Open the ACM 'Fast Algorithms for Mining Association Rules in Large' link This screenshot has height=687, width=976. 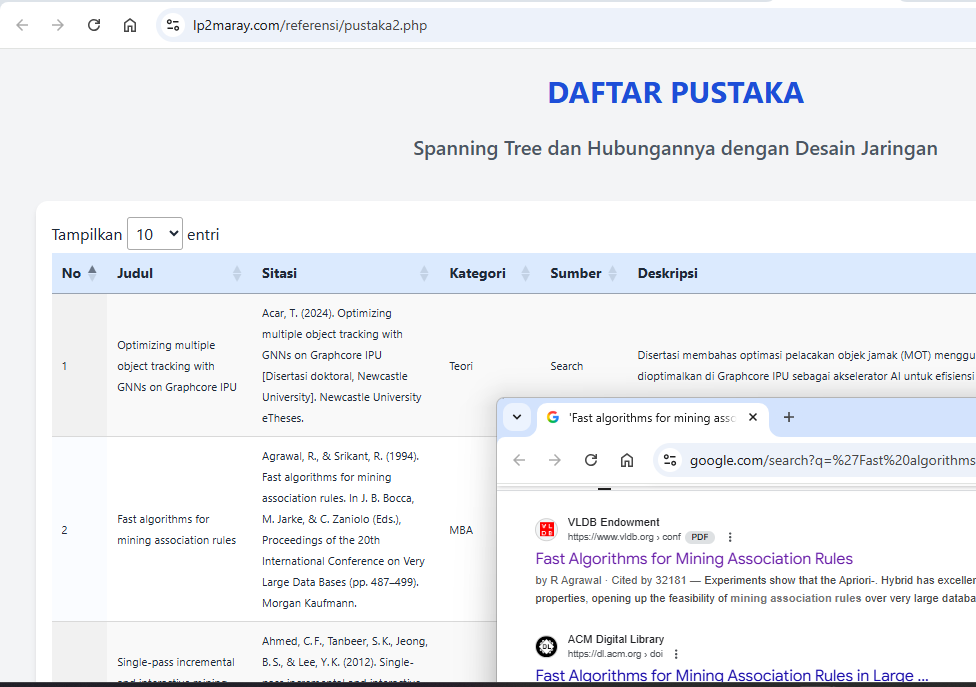click(x=732, y=676)
